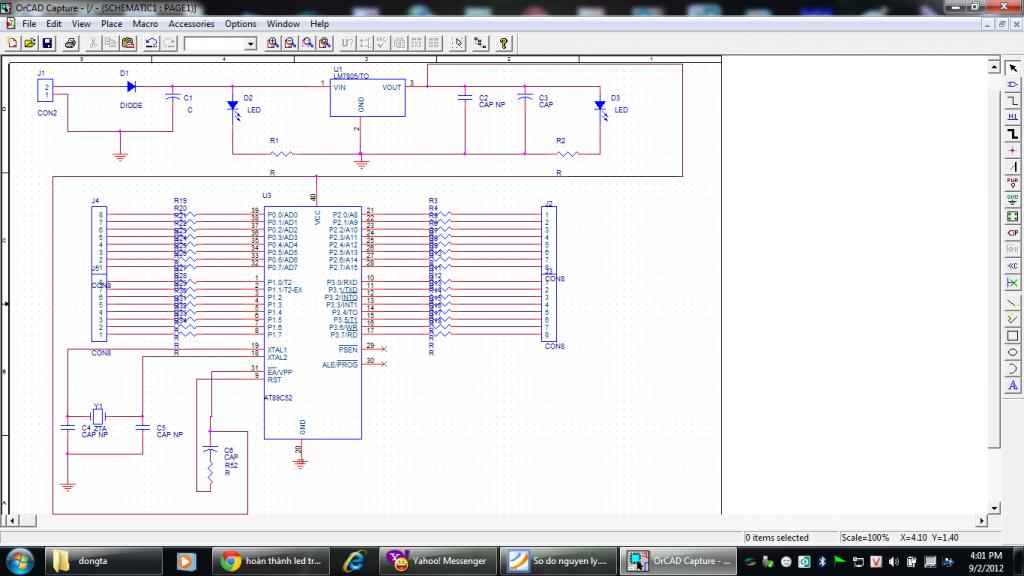Expand the part selection combo box
Screen dimensions: 1024x576
(250, 44)
